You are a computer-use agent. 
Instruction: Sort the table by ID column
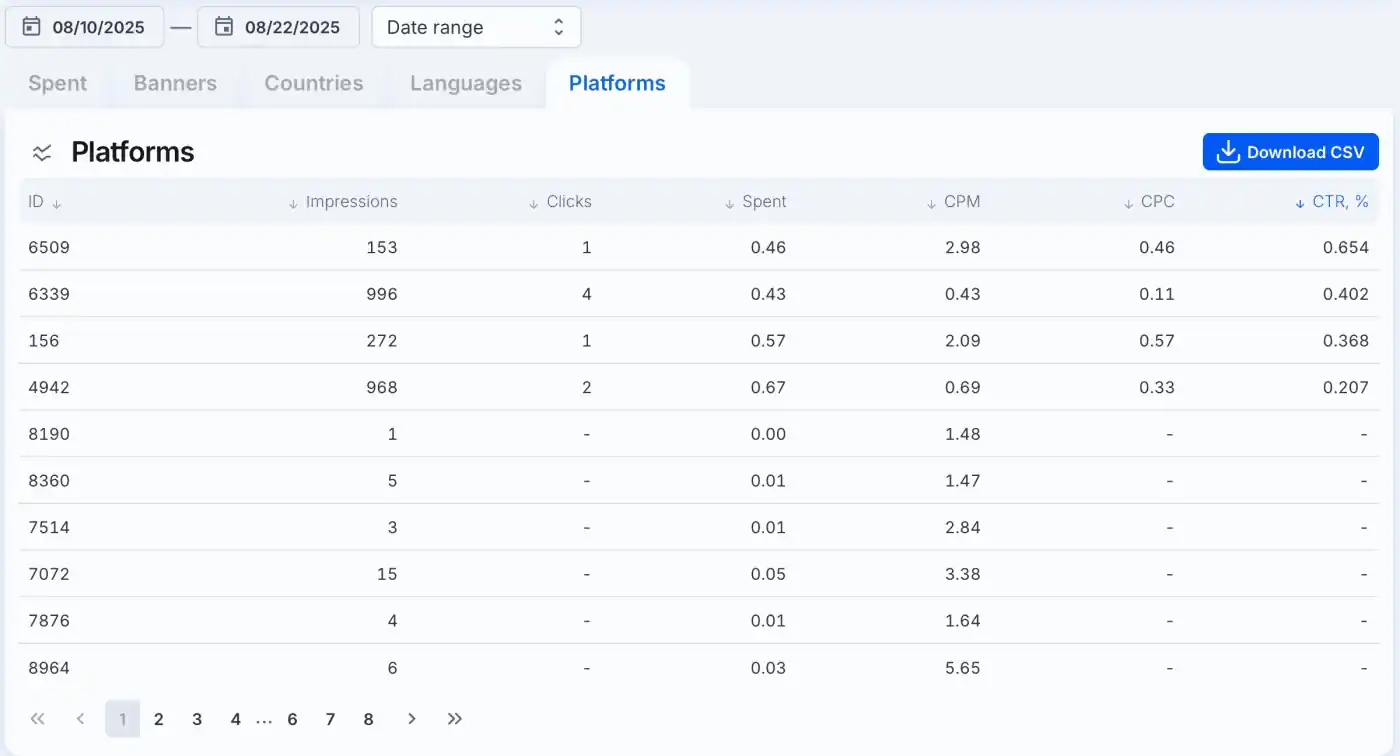[x=45, y=202]
